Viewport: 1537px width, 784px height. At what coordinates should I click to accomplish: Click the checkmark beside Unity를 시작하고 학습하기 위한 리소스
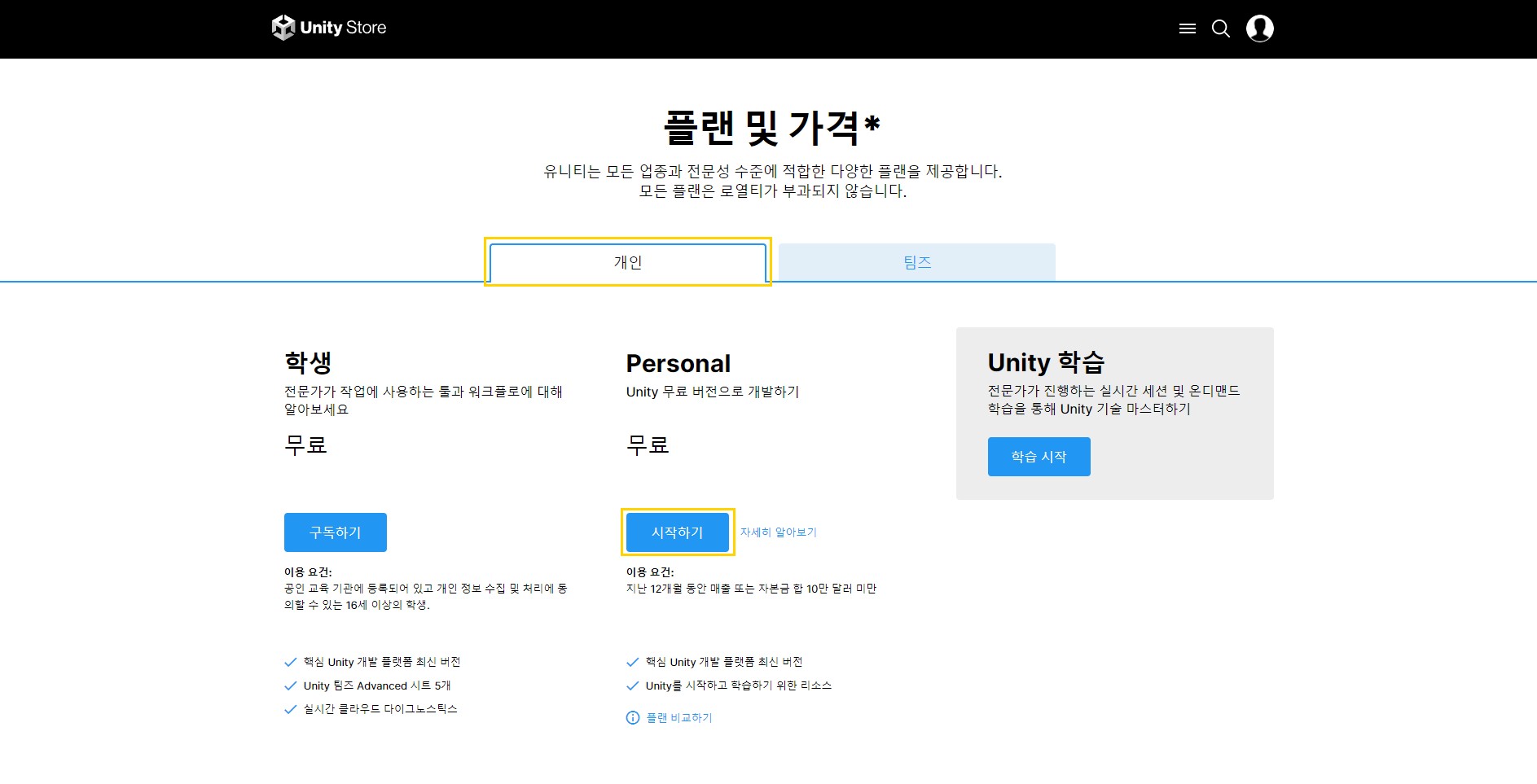(633, 685)
